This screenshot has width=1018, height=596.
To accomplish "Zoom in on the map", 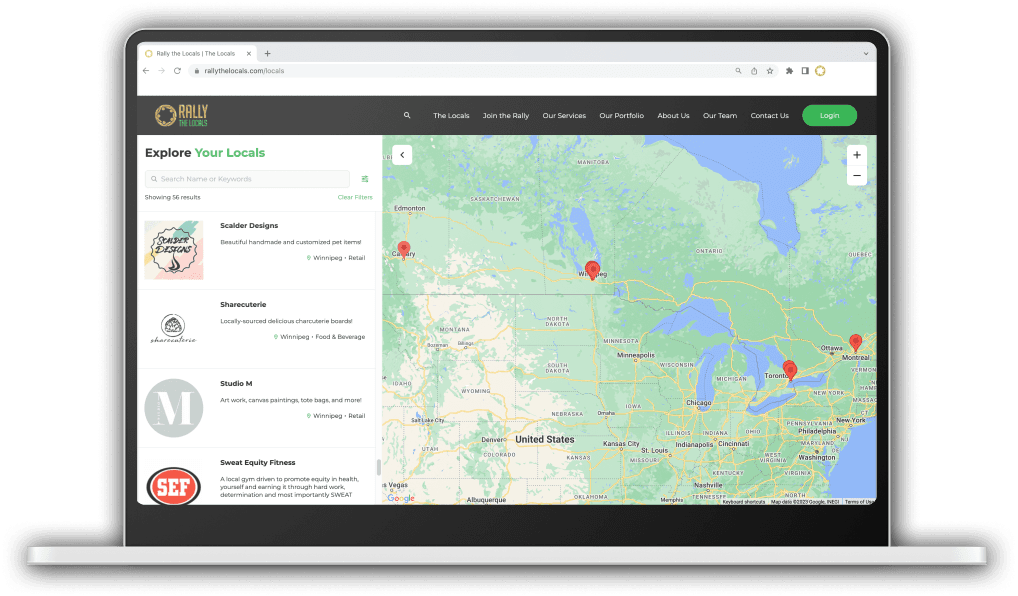I will pos(856,155).
